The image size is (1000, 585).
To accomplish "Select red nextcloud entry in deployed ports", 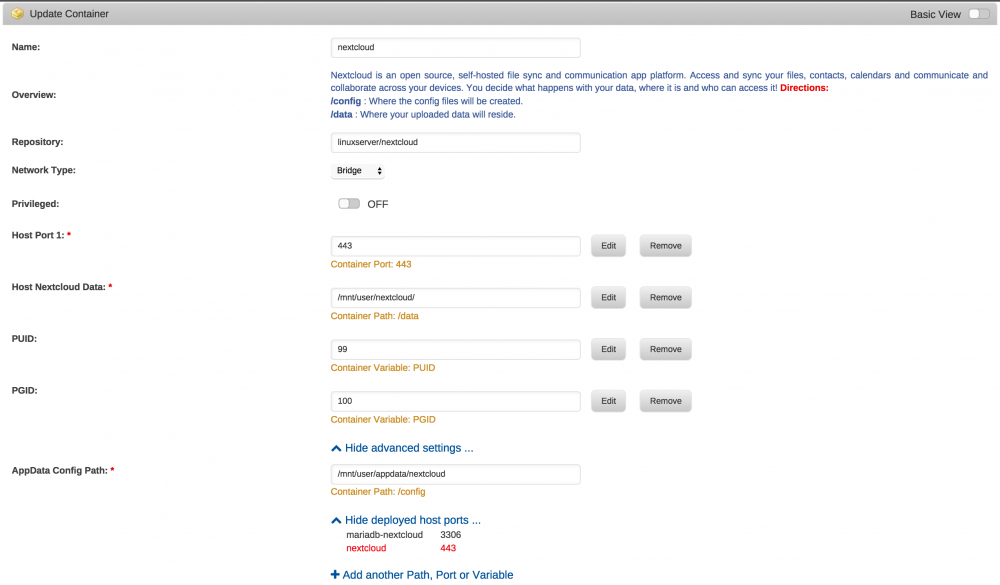I will click(366, 548).
